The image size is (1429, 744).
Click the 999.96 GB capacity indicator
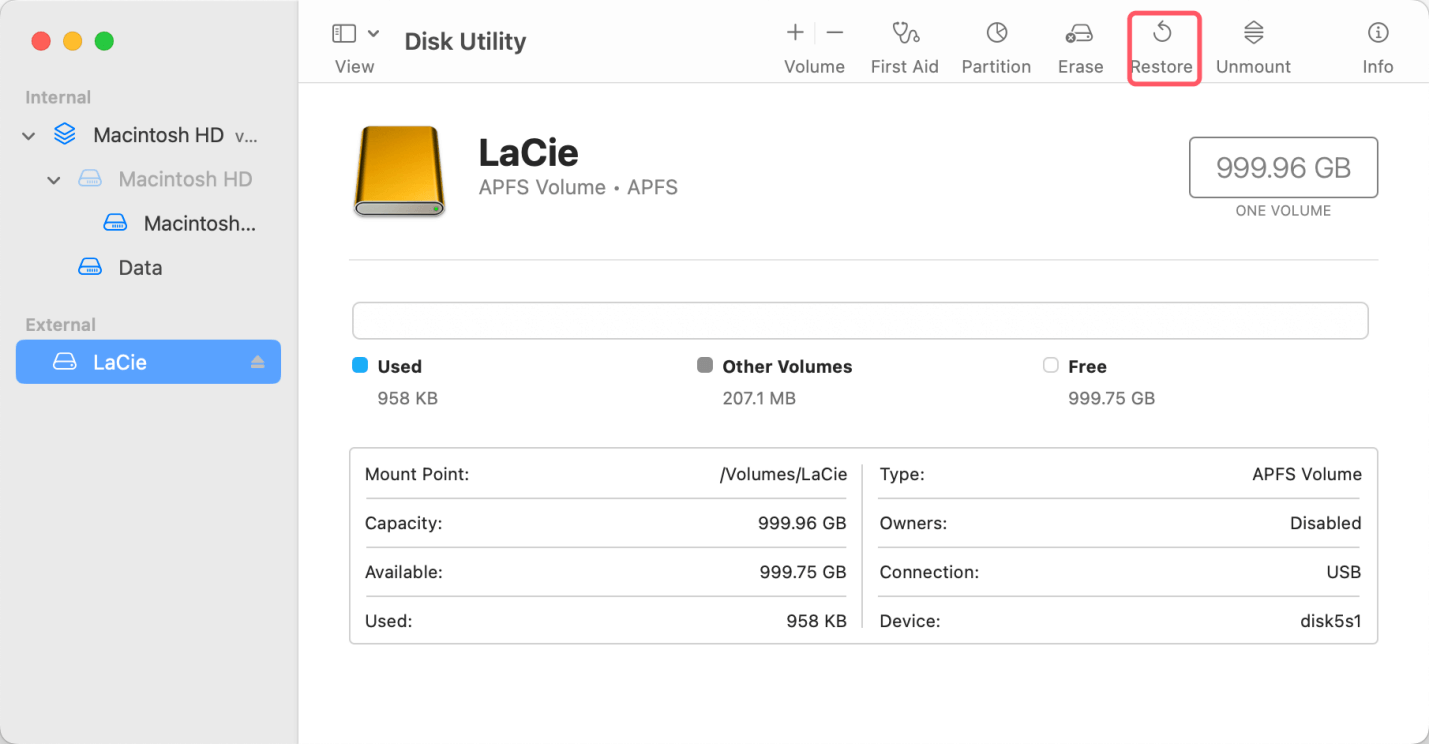[x=1283, y=167]
